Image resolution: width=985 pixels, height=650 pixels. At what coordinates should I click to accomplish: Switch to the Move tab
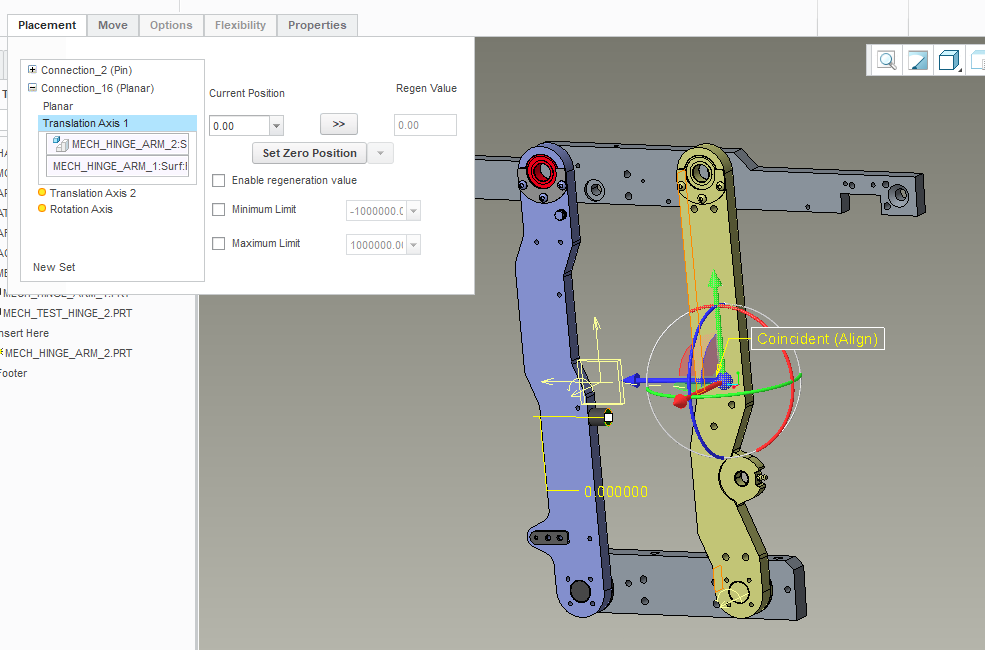point(112,25)
